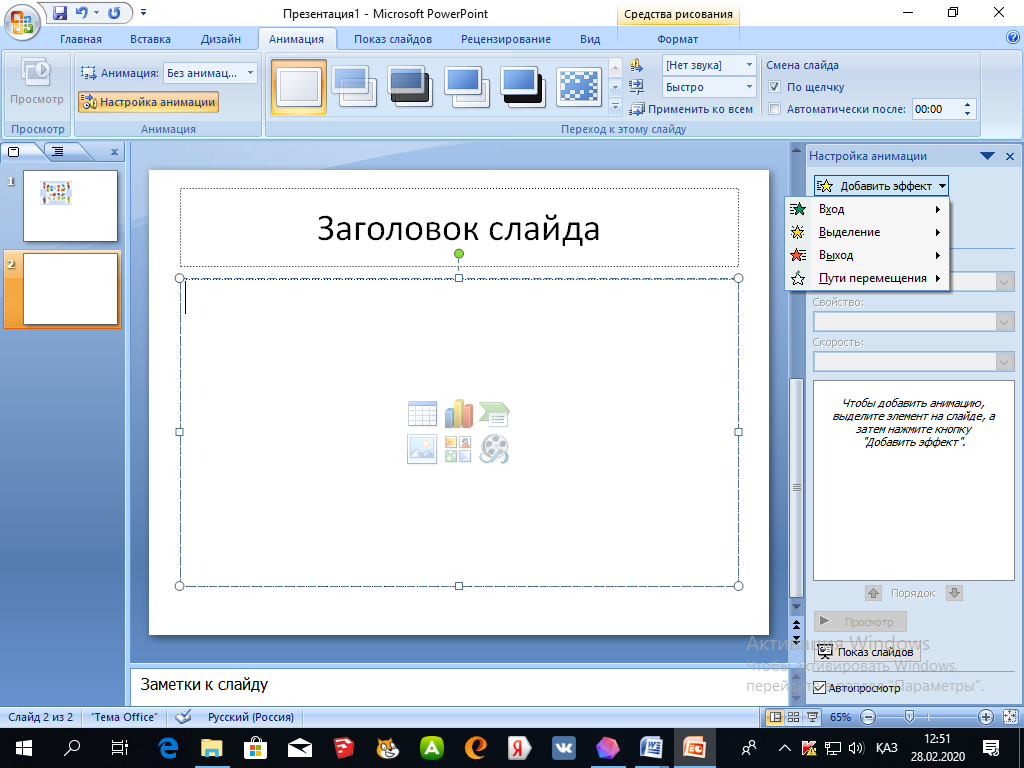This screenshot has height=768, width=1024.
Task: Click the Save icon in quick access toolbar
Action: (x=60, y=13)
